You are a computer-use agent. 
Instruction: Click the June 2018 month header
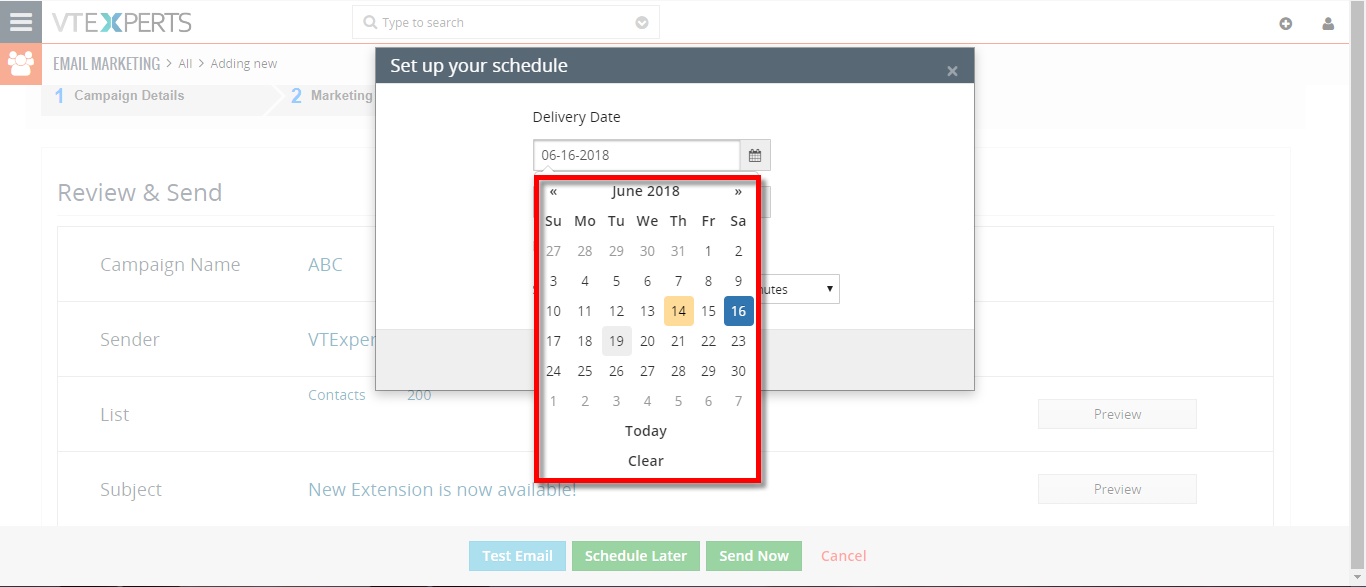[646, 191]
